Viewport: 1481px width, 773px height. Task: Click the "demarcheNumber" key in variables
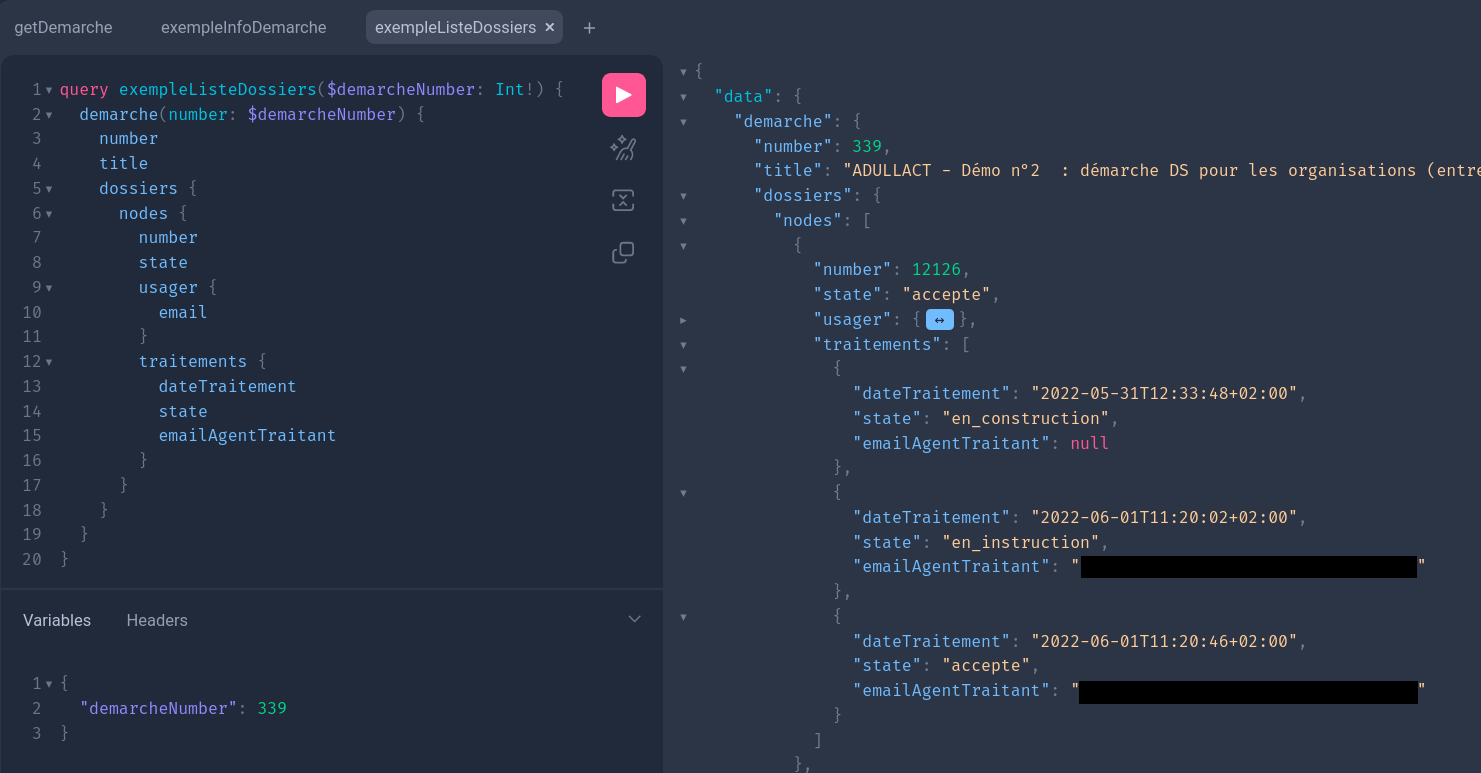pyautogui.click(x=158, y=708)
